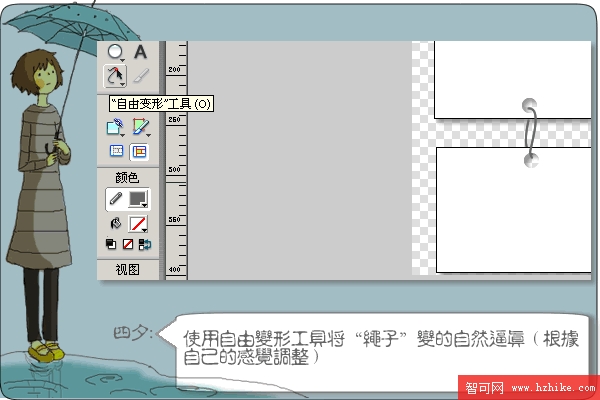The image size is (600, 400).
Task: Select the Text tool marked A
Action: tap(141, 52)
